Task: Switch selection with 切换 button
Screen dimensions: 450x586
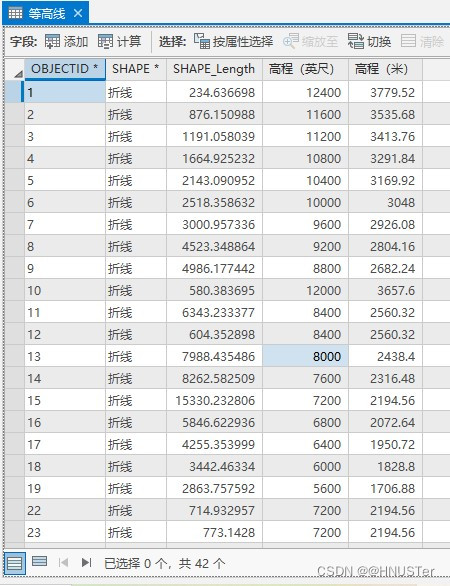Action: click(x=369, y=41)
